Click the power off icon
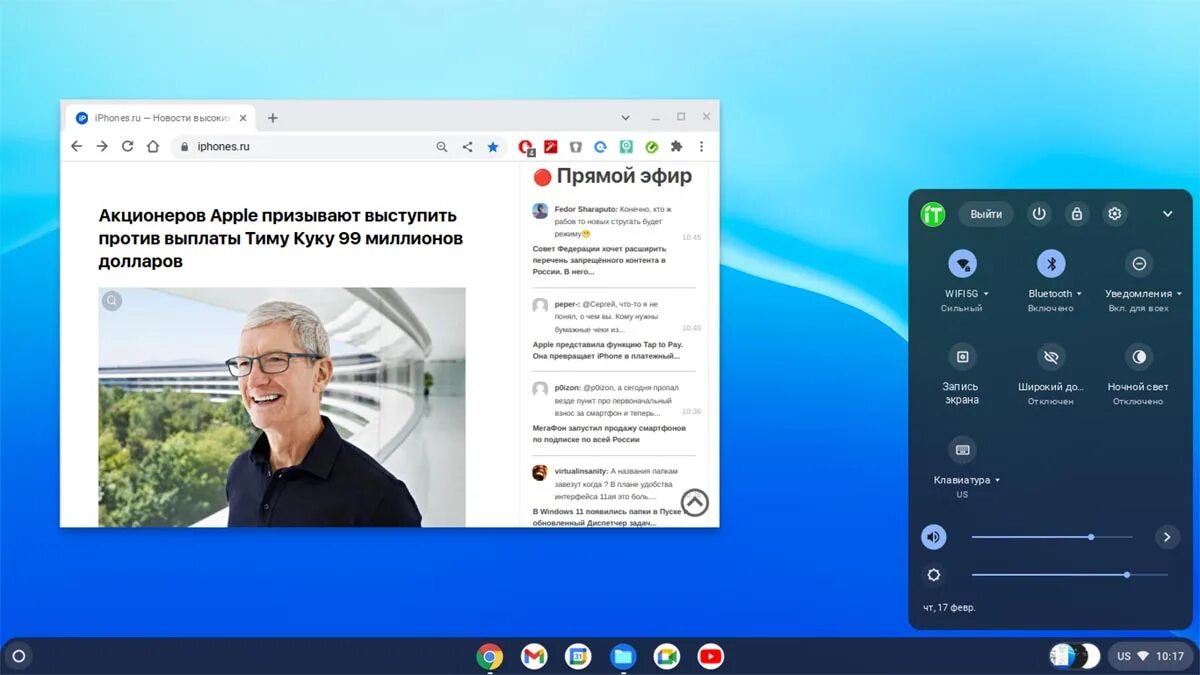The height and width of the screenshot is (675, 1200). [1039, 214]
